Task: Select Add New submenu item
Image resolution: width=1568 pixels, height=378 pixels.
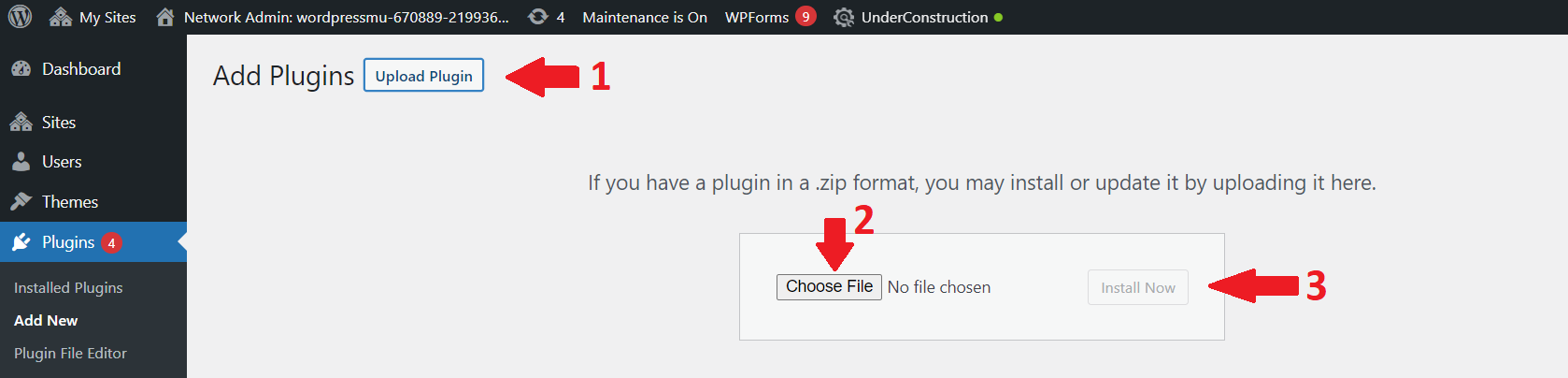Action: pyautogui.click(x=46, y=320)
